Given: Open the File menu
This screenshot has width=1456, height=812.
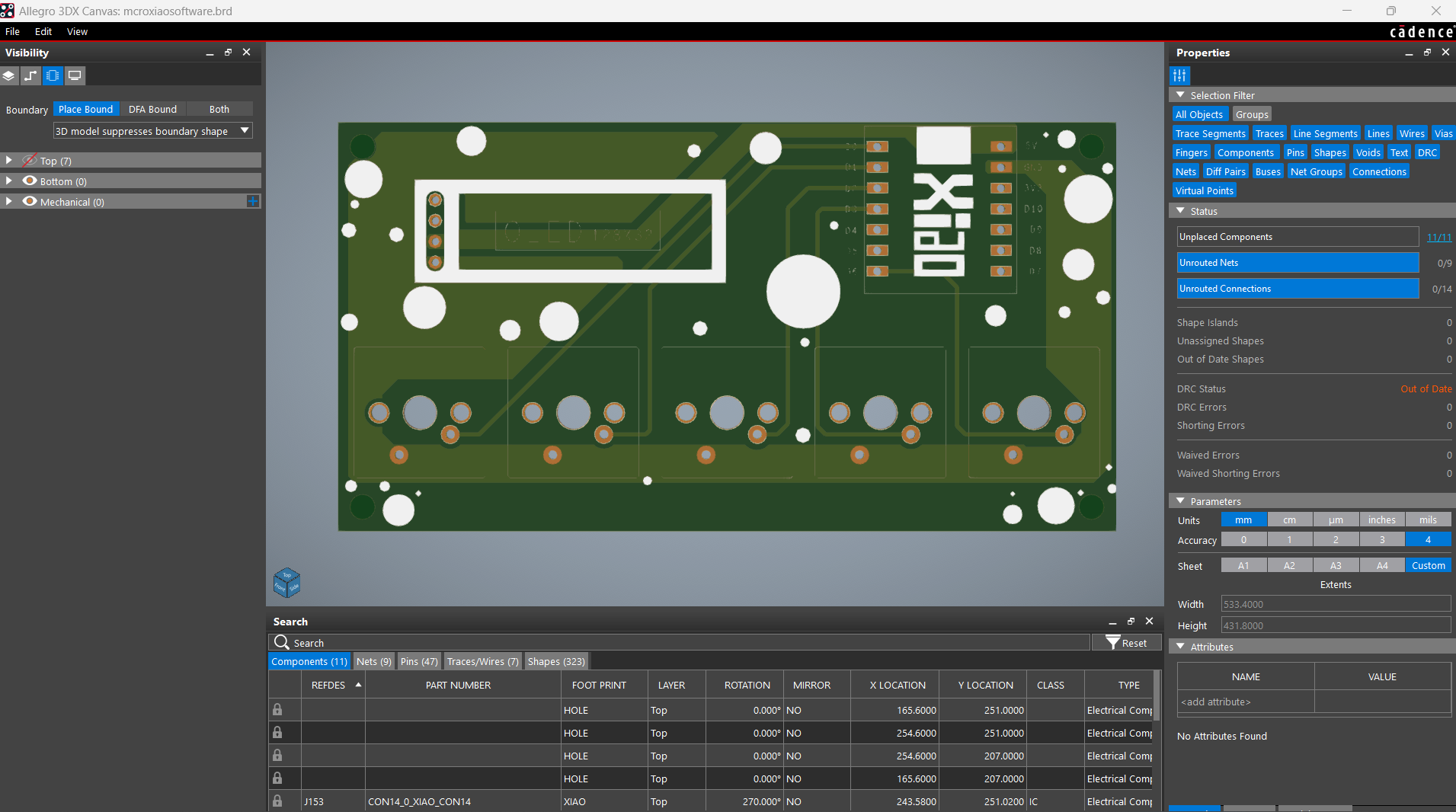Looking at the screenshot, I should pos(12,31).
